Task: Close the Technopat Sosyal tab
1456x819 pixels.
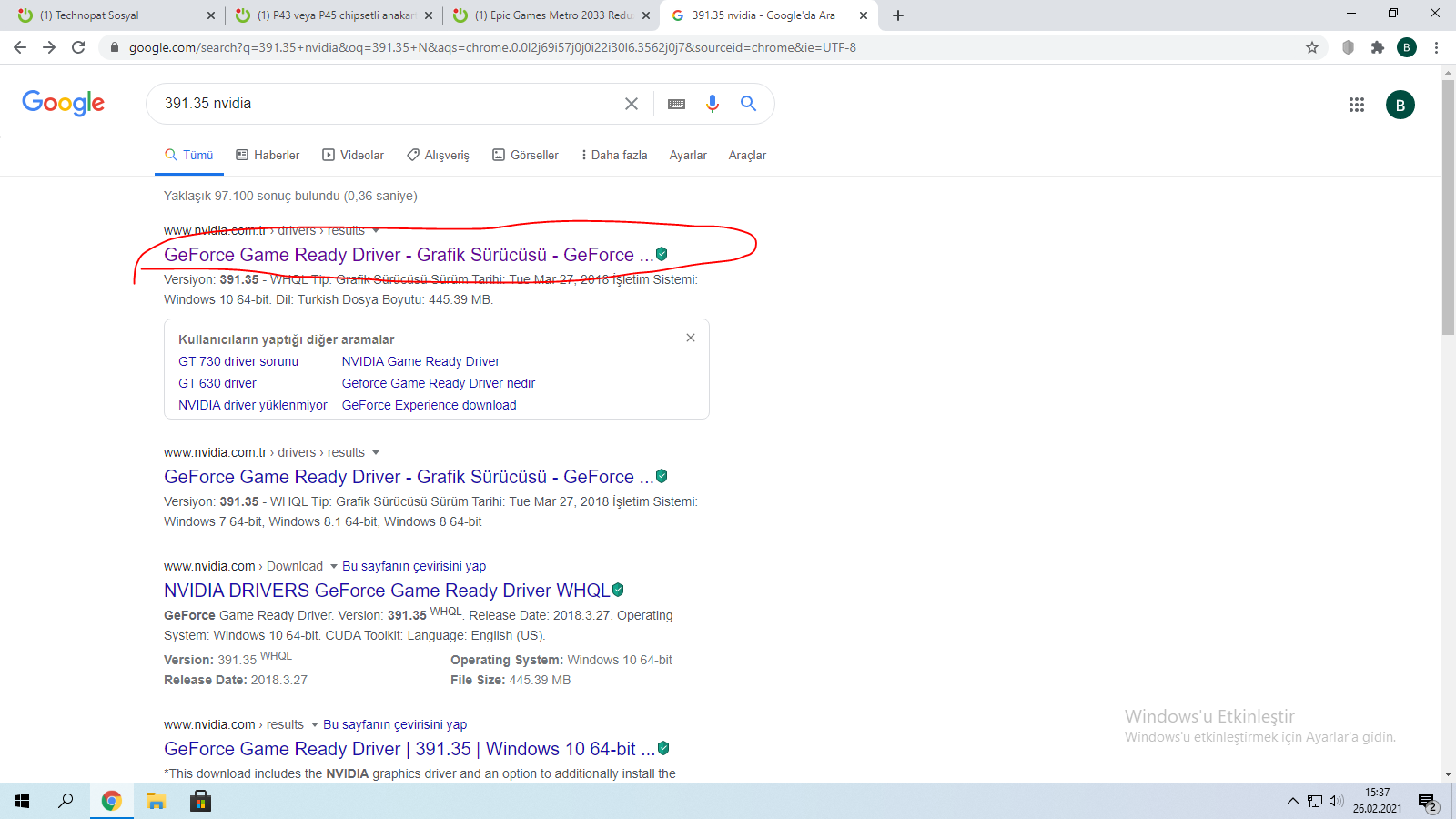Action: tap(211, 15)
